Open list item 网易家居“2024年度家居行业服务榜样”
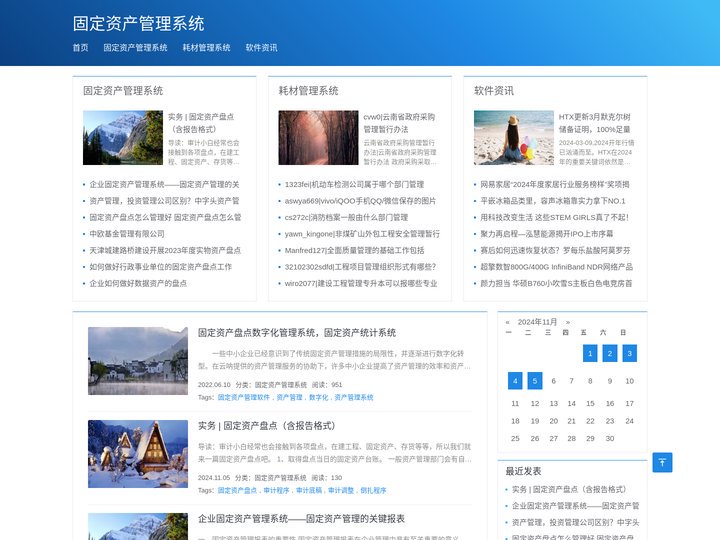The image size is (720, 540). click(555, 184)
